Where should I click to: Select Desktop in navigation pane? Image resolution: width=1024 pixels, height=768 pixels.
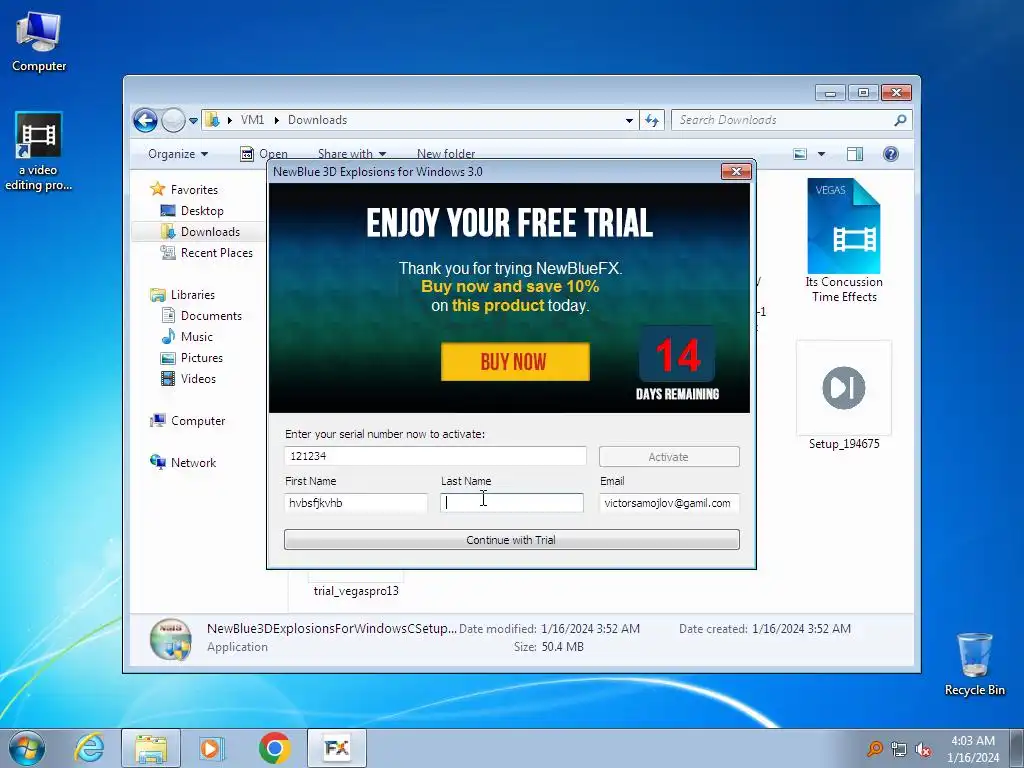click(x=192, y=211)
